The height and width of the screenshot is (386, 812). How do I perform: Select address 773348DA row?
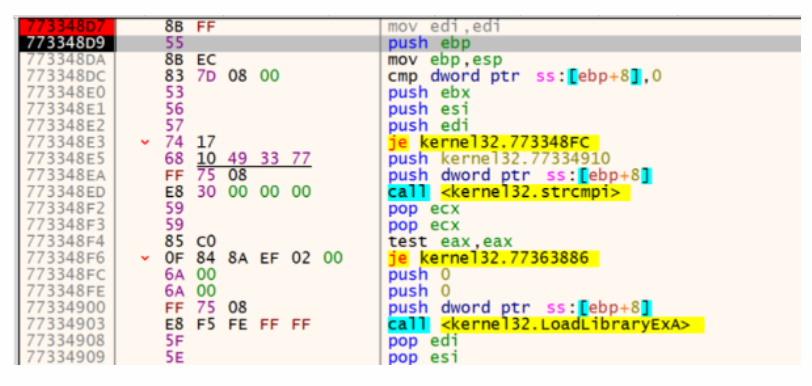click(66, 60)
